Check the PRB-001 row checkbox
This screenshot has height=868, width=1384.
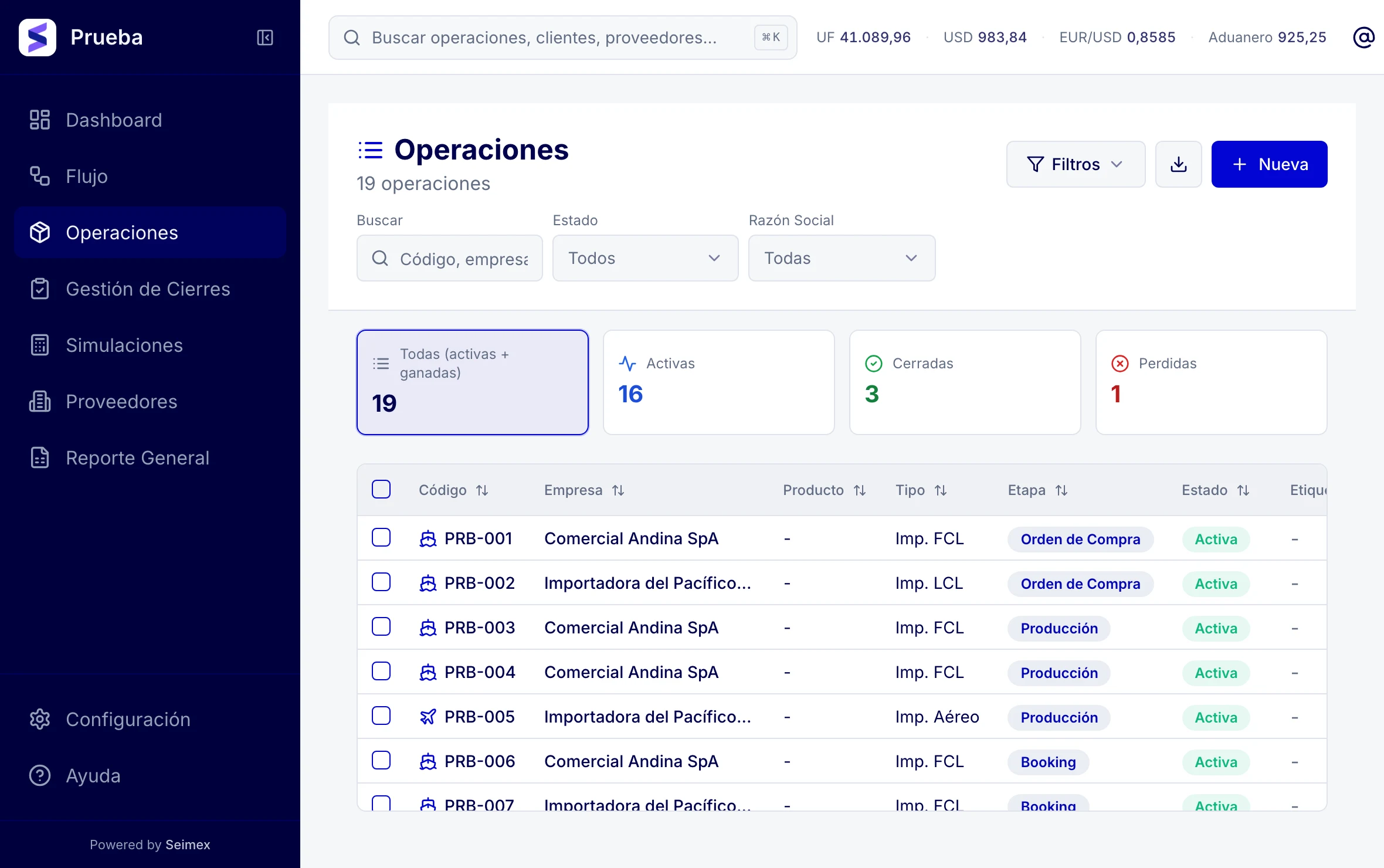pyautogui.click(x=381, y=537)
